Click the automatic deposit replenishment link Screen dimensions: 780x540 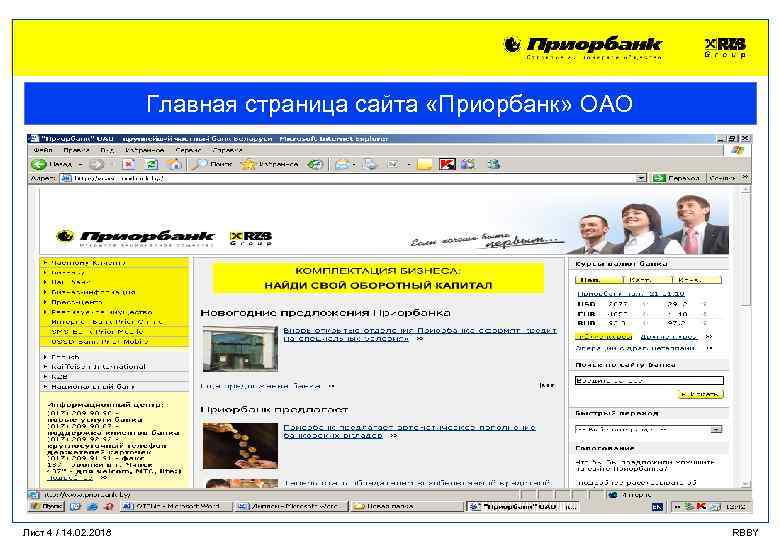point(409,431)
